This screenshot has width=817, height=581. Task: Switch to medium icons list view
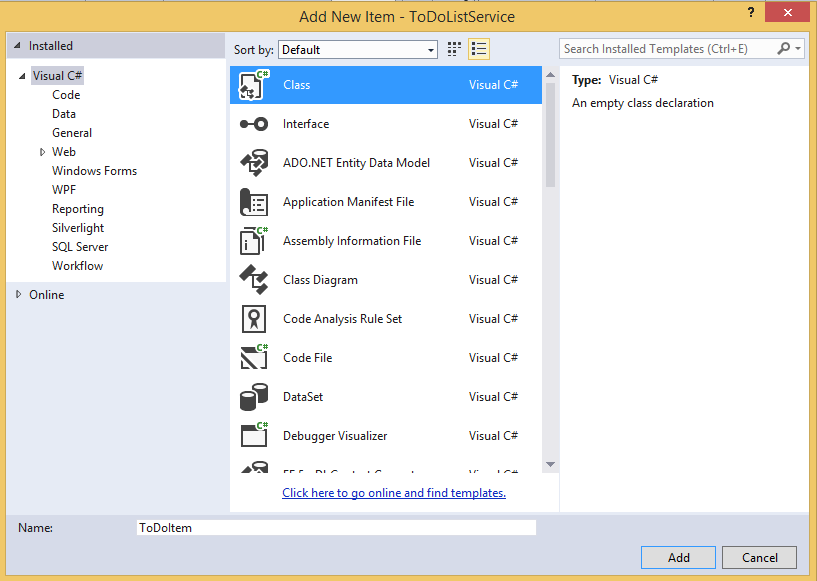tap(479, 49)
